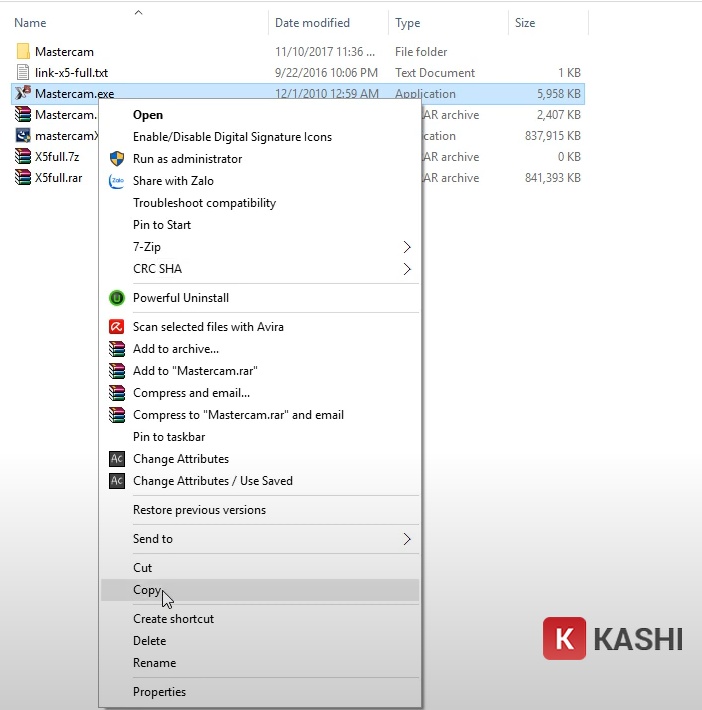This screenshot has width=702, height=710.
Task: Choose Pin to taskbar
Action: [x=169, y=437]
